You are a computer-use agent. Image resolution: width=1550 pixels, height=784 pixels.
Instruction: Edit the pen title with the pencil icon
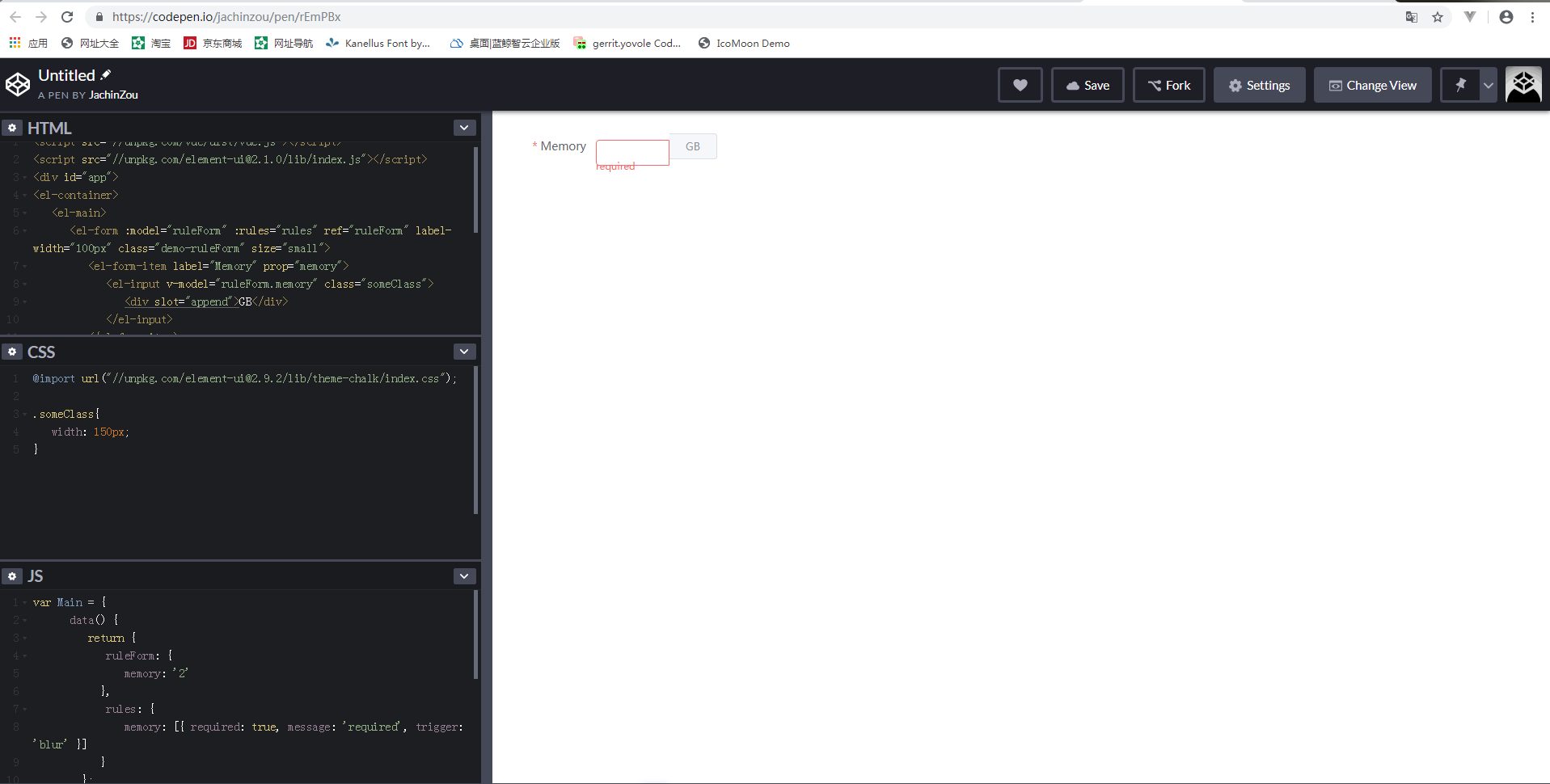click(x=106, y=74)
